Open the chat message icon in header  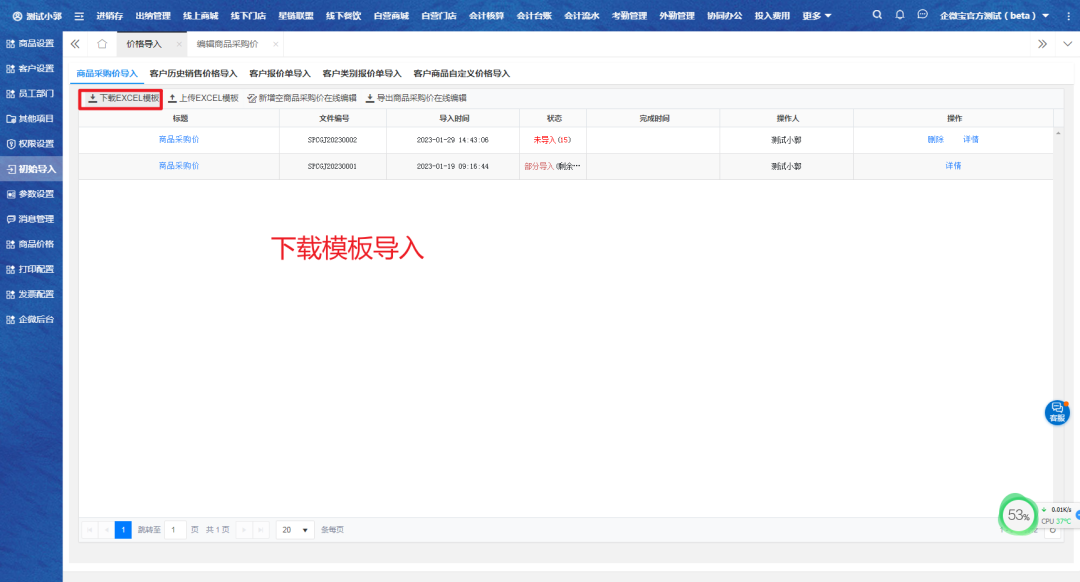tap(922, 15)
